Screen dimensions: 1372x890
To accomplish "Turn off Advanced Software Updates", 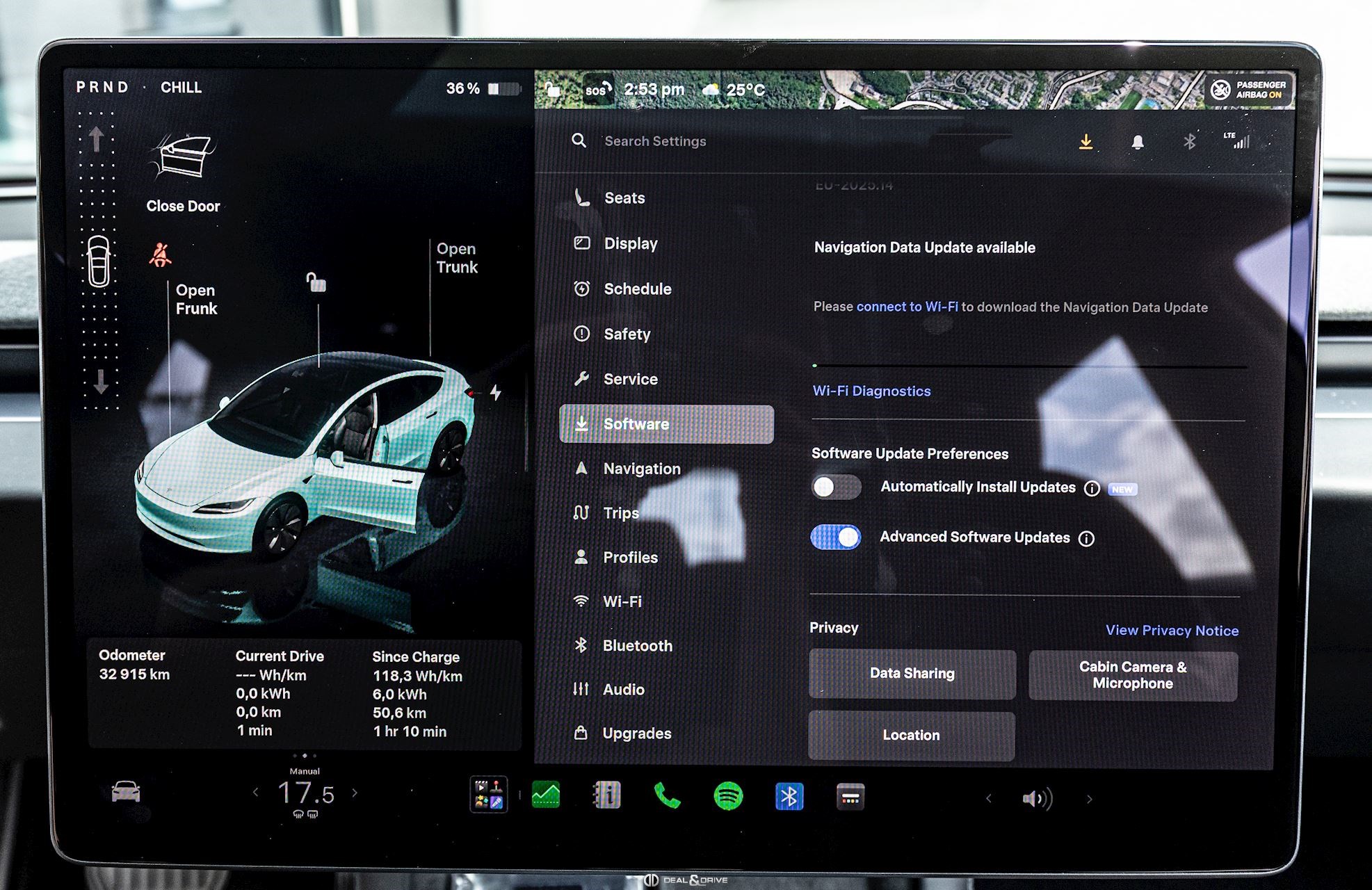I will click(x=836, y=537).
